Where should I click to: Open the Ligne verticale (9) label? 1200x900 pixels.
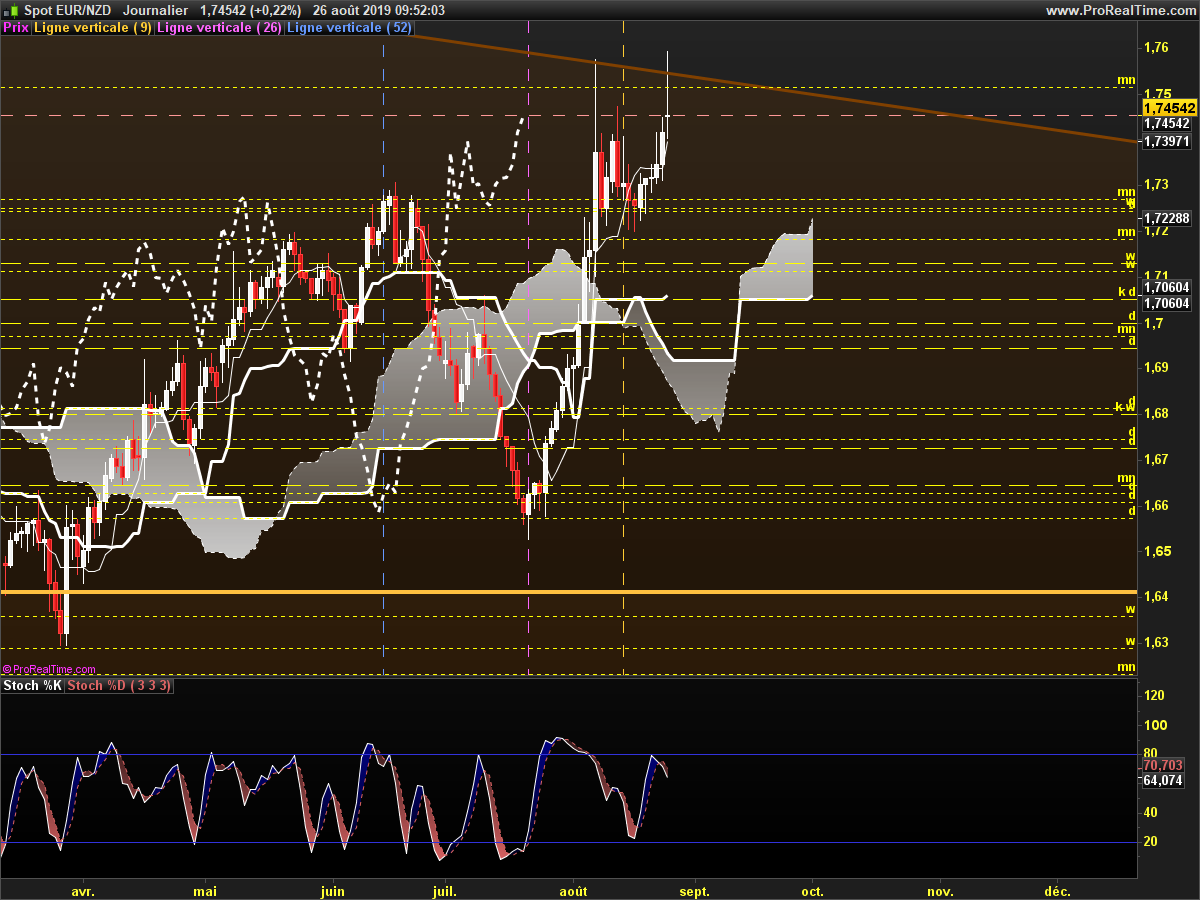(93, 28)
